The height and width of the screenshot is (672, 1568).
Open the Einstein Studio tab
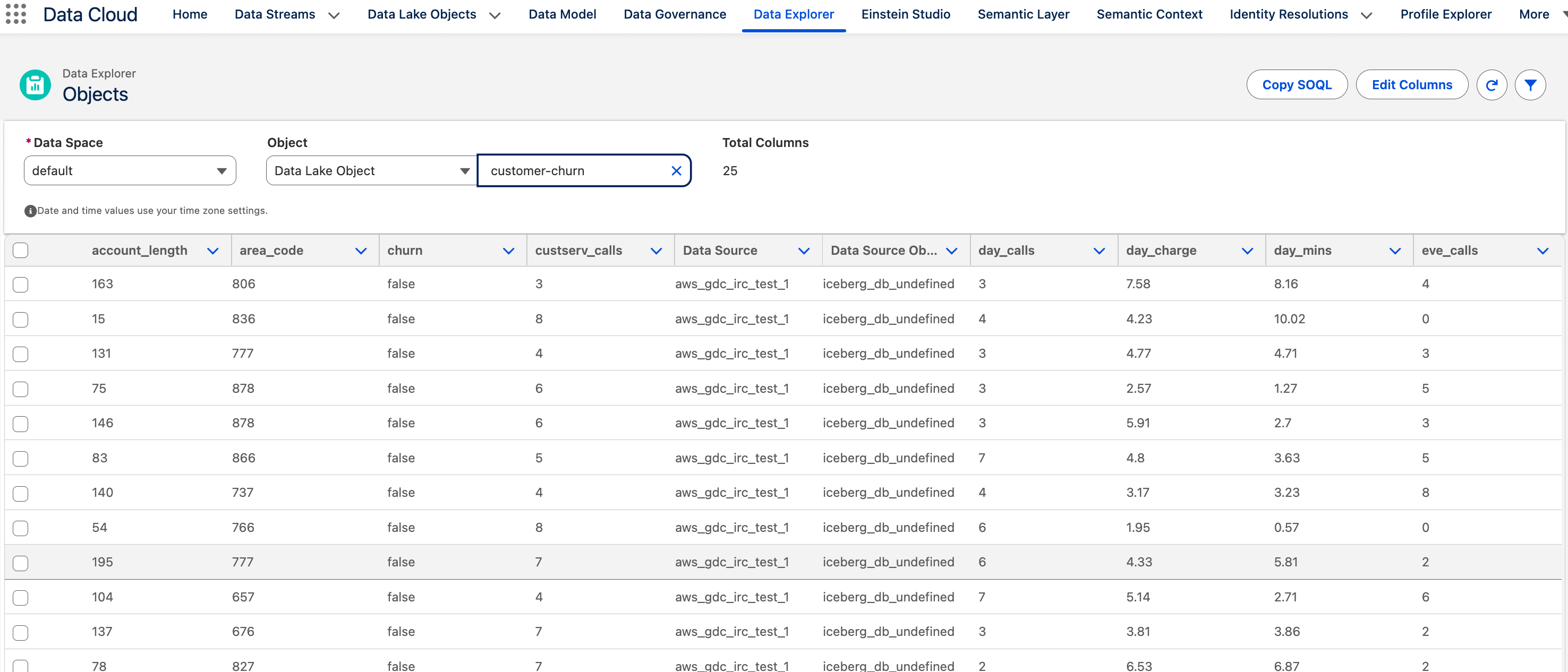(906, 14)
